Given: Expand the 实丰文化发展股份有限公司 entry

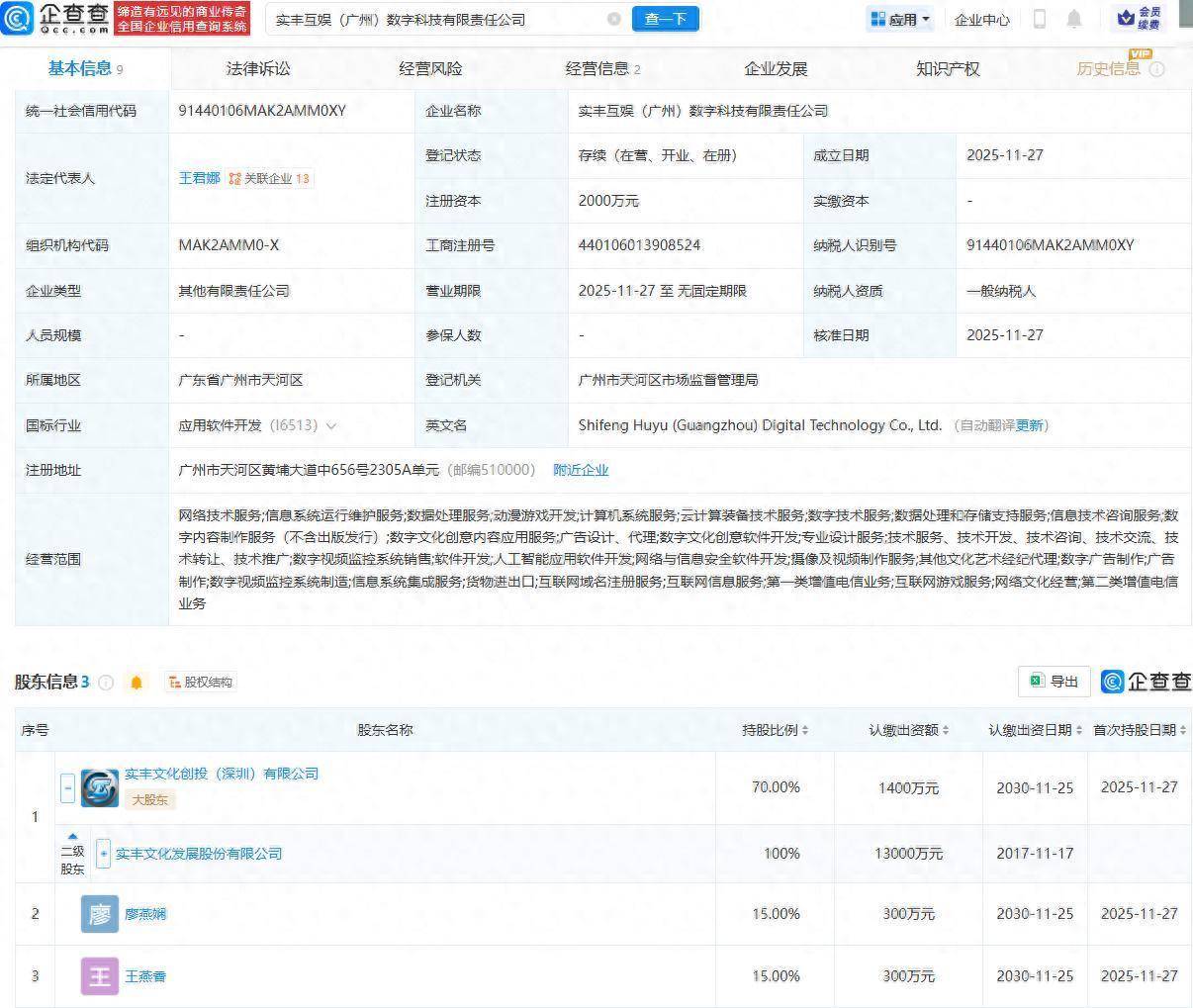Looking at the screenshot, I should [x=102, y=853].
